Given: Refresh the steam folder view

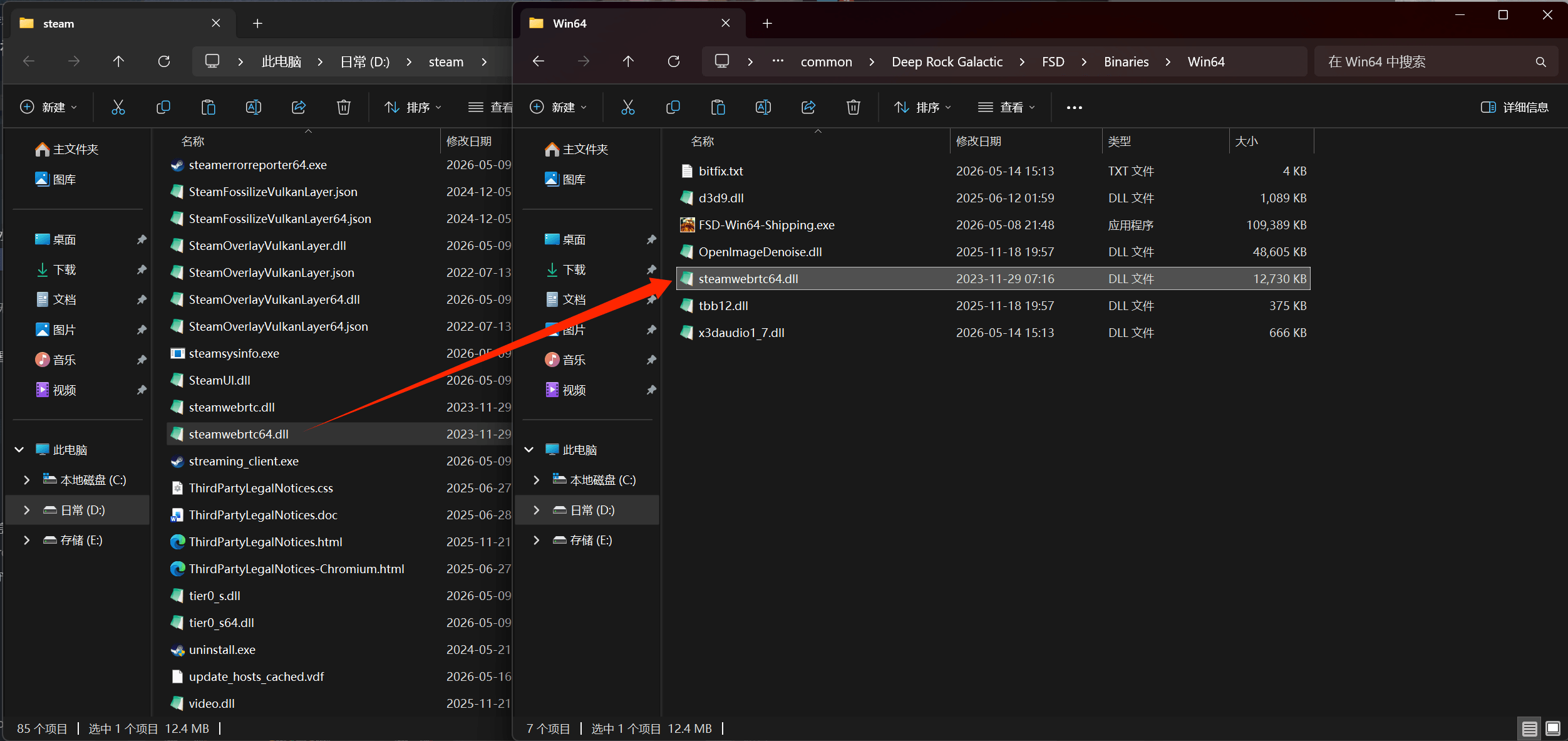Looking at the screenshot, I should pos(164,61).
